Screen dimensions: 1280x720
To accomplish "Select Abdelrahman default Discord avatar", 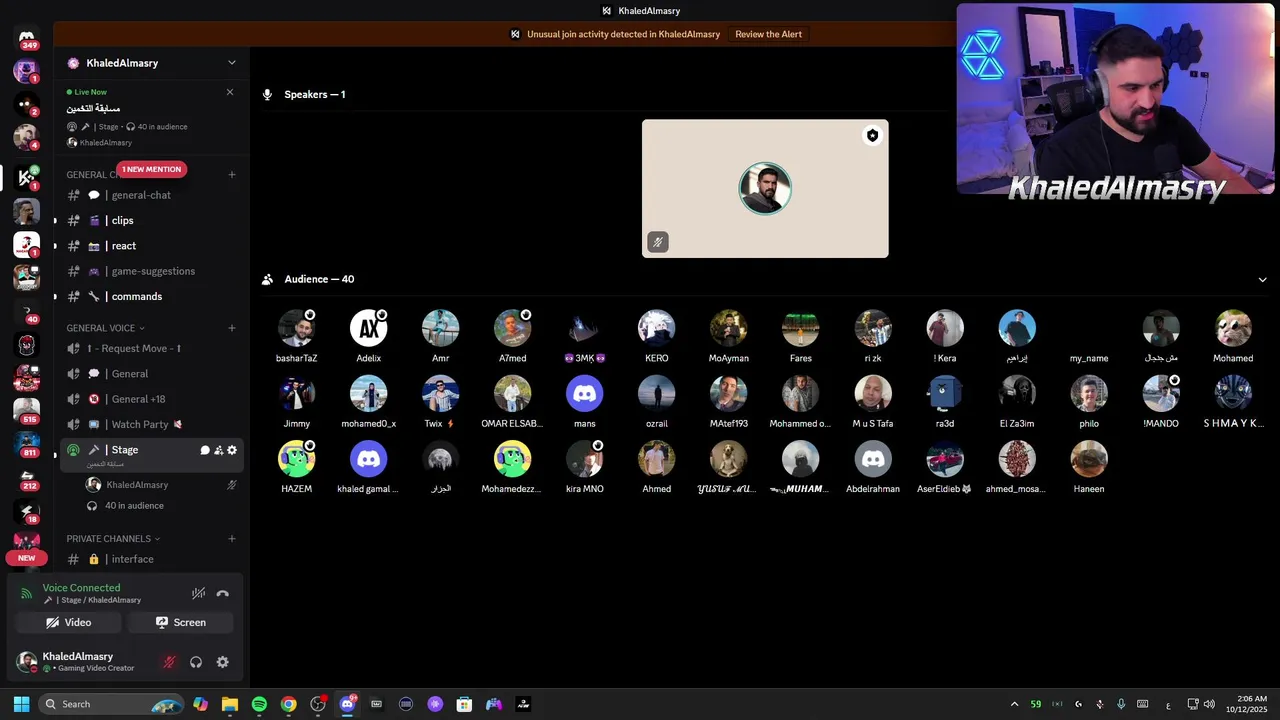I will pos(873,459).
